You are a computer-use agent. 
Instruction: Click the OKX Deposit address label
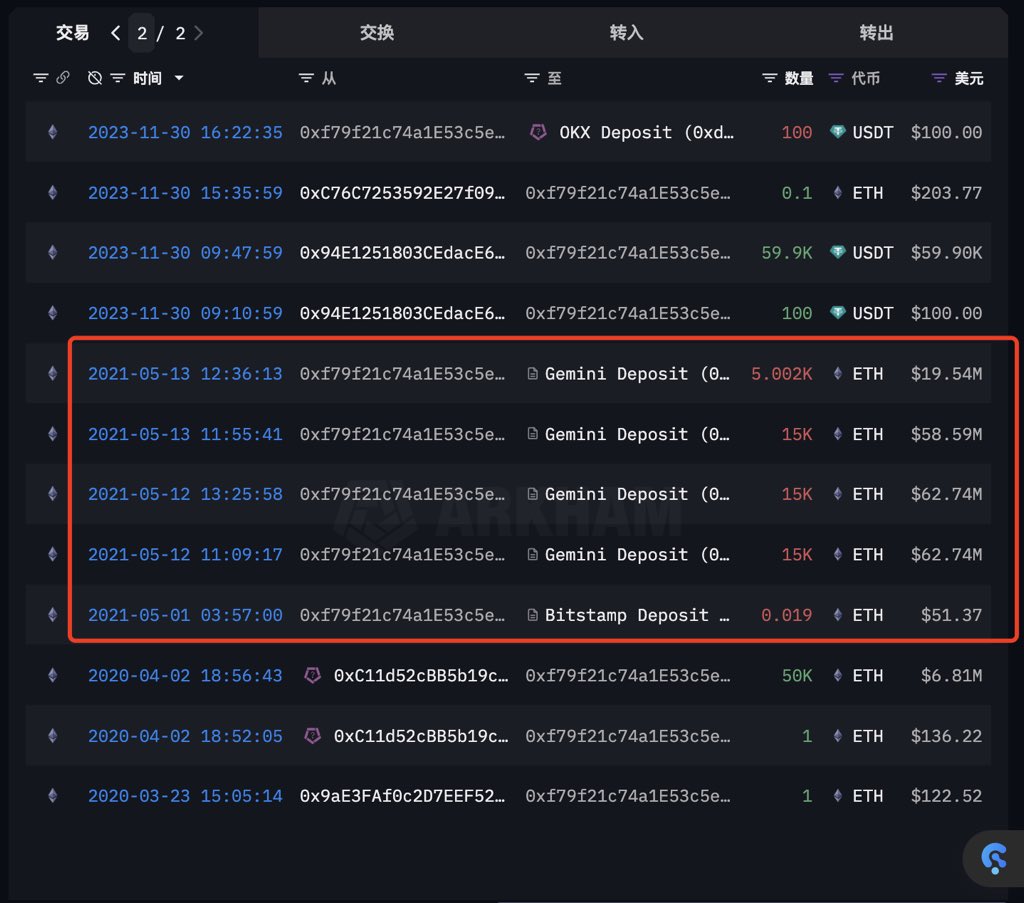647,133
